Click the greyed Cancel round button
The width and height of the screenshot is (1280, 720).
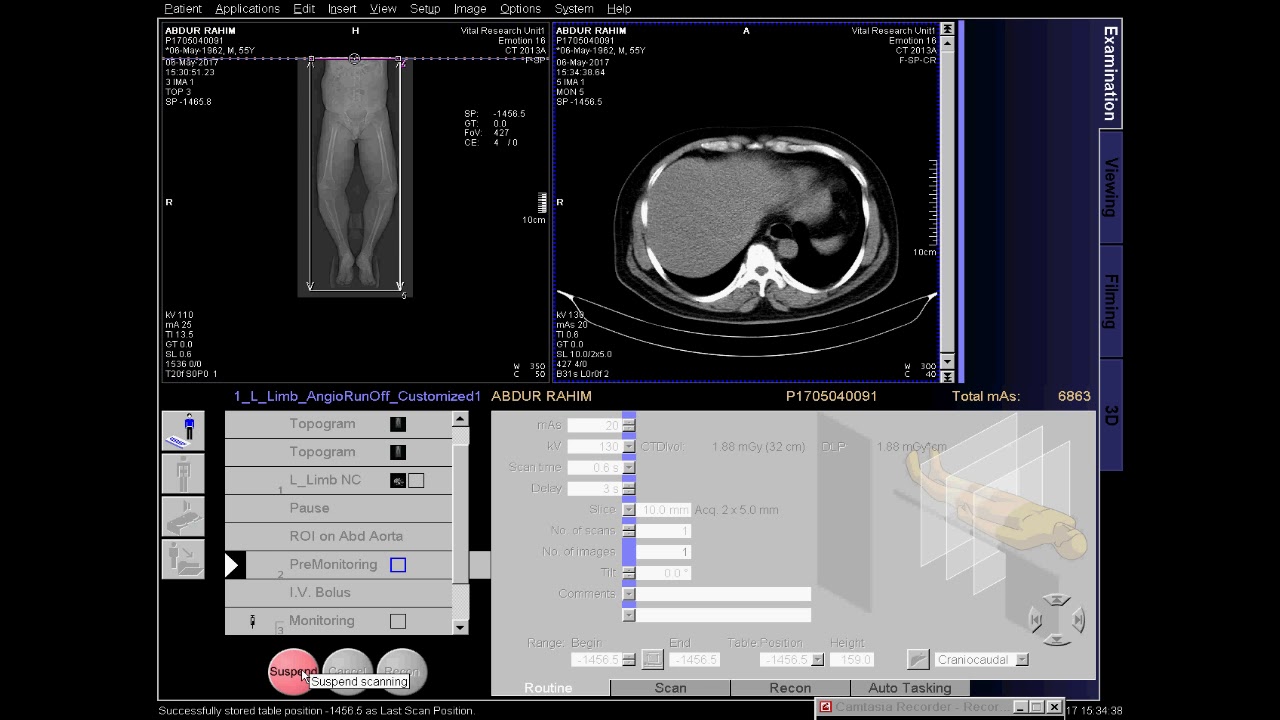347,672
